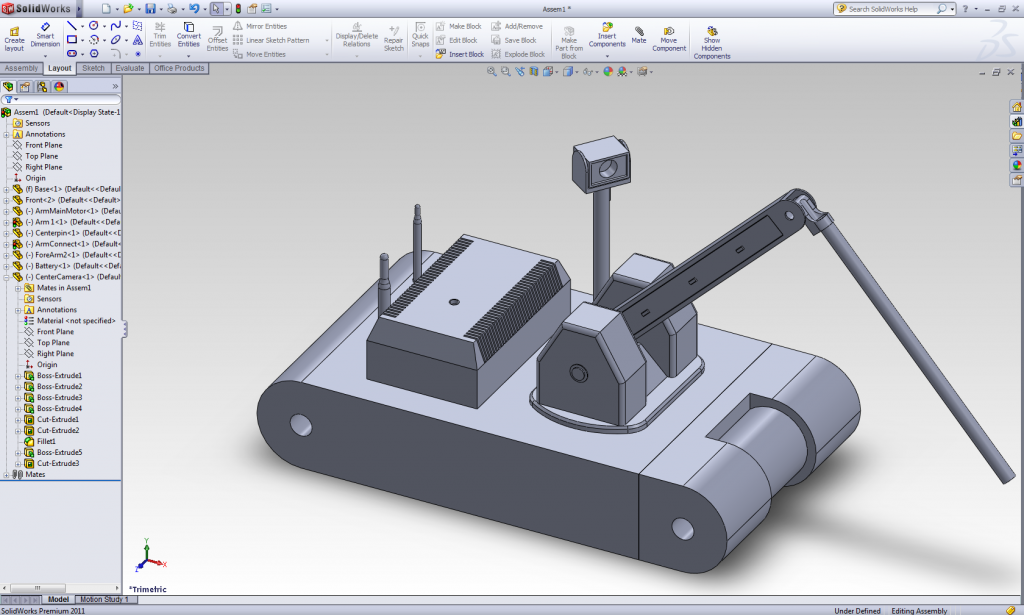Open the Evaluate tab
The width and height of the screenshot is (1024, 615).
tap(130, 68)
